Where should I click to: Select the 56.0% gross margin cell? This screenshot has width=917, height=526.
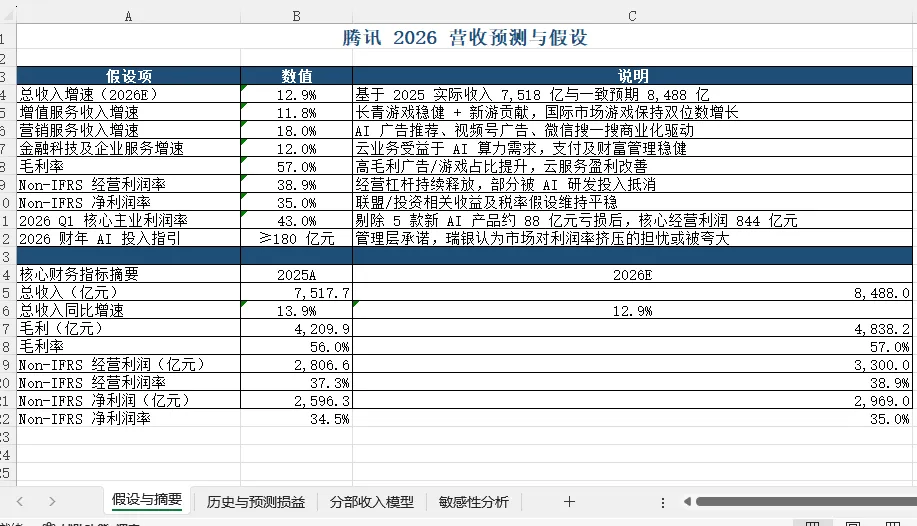[297, 346]
